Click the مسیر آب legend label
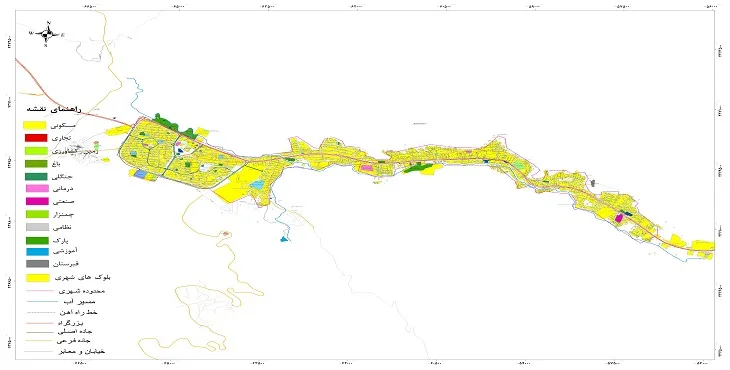Viewport: 730px width, 370px height. 79,302
